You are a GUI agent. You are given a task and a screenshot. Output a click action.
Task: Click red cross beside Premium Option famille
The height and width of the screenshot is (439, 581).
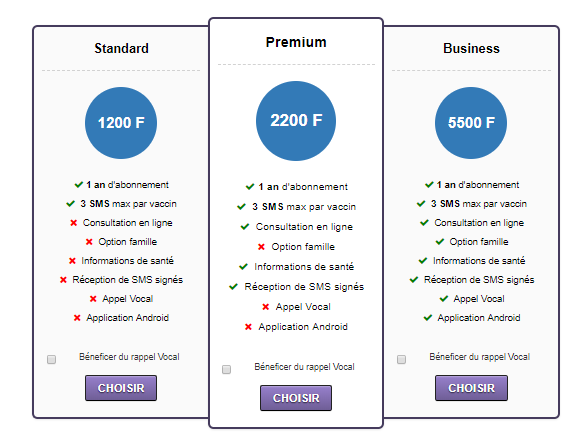click(261, 247)
